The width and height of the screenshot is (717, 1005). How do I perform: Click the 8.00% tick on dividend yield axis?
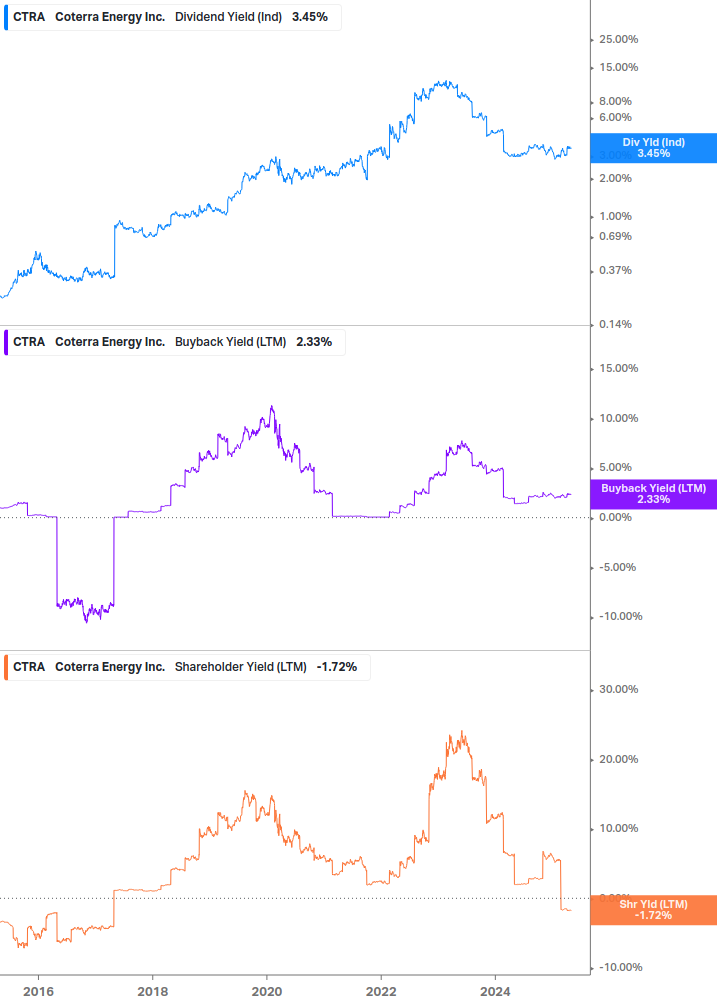[x=615, y=101]
